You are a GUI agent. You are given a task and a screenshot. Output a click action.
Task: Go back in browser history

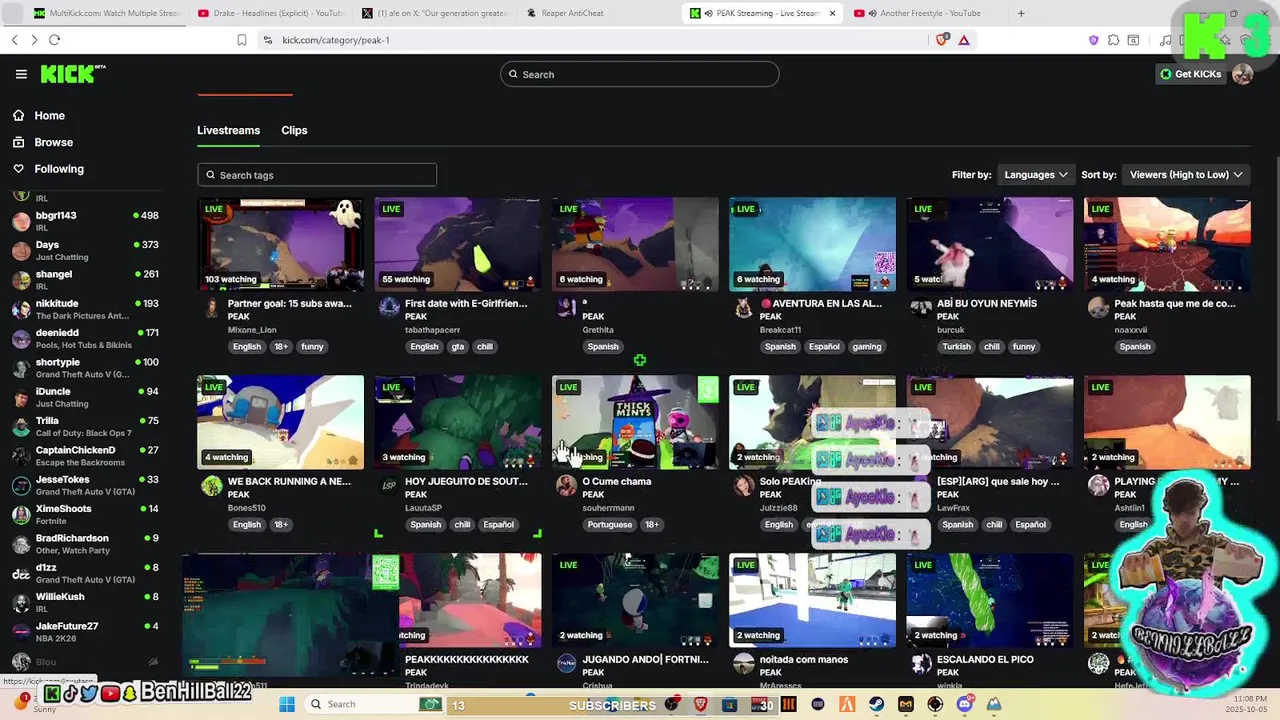coord(14,40)
